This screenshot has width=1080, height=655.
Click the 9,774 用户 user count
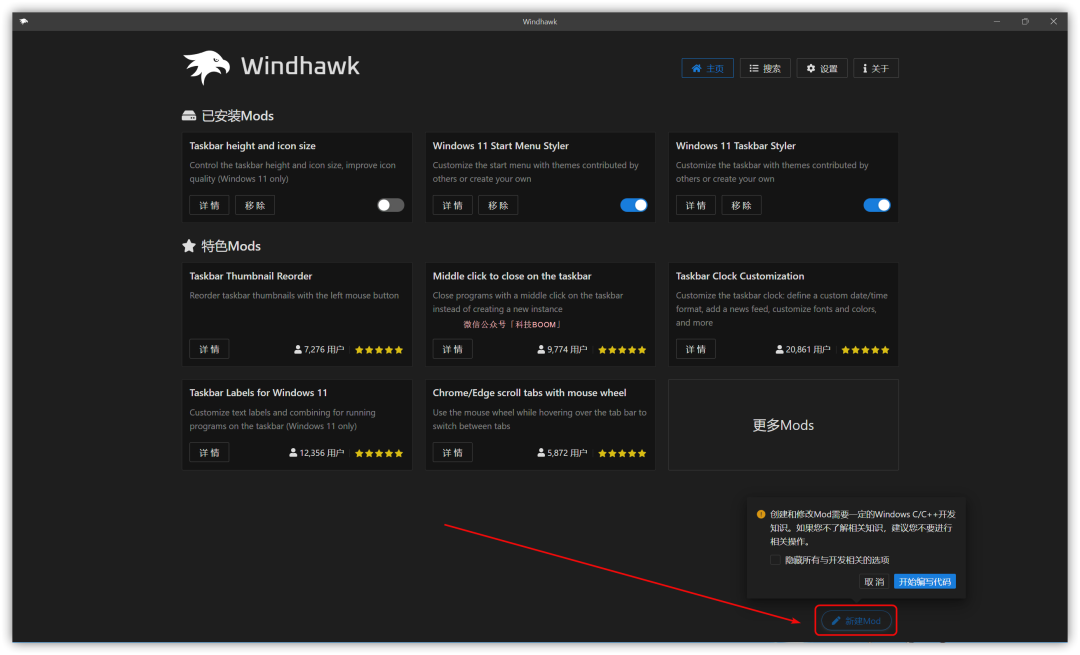click(562, 350)
